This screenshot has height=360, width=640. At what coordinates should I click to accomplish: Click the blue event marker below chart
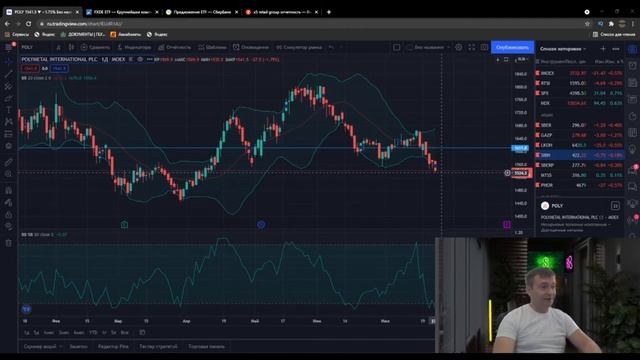point(261,224)
